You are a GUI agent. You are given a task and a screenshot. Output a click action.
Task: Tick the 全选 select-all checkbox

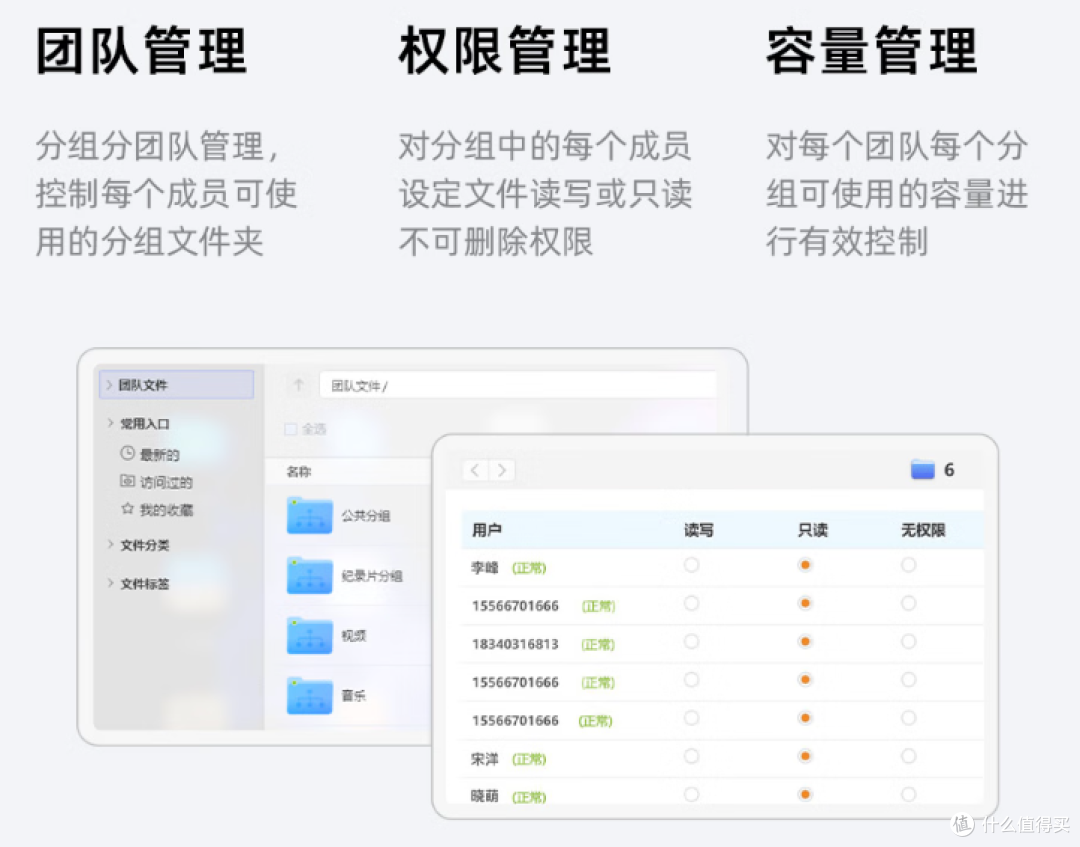point(291,429)
